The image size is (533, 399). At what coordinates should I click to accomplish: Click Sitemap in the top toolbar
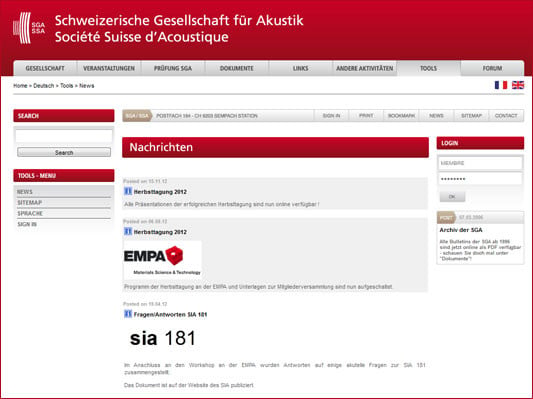471,116
